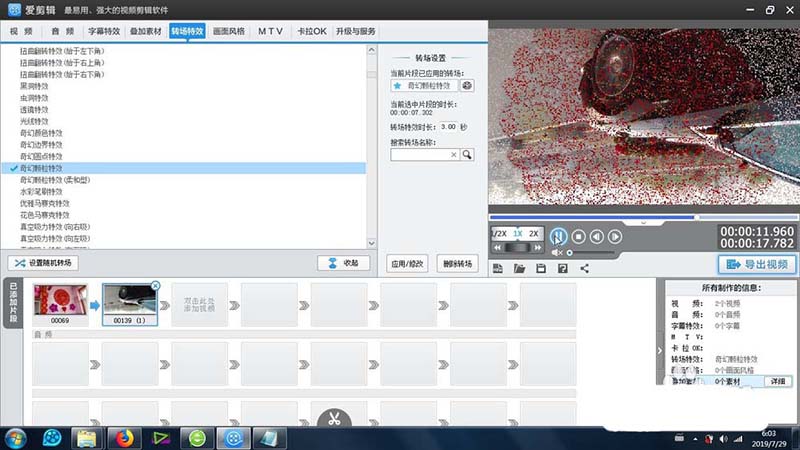This screenshot has height=450, width=800.
Task: Save project with the floppy disk icon
Action: click(x=541, y=268)
